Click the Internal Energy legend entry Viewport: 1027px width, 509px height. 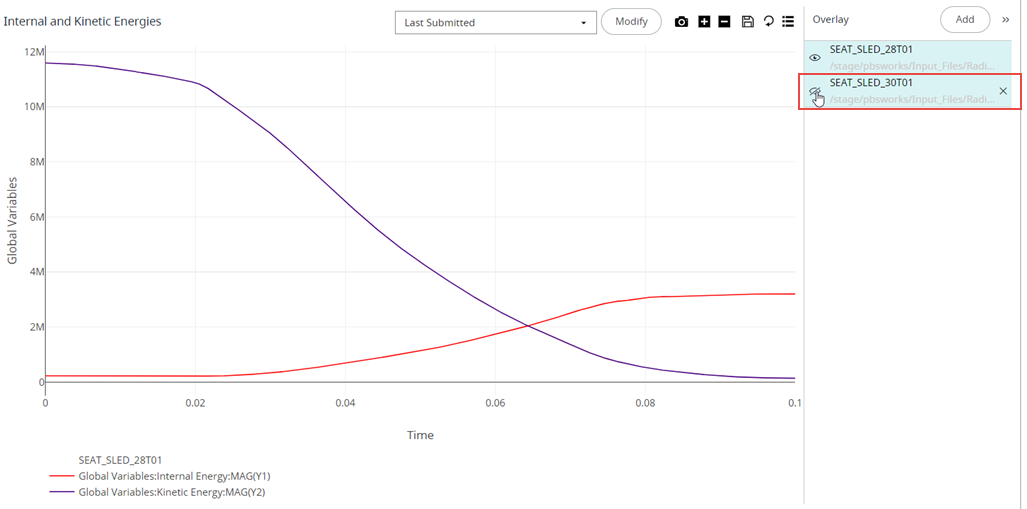(x=172, y=475)
